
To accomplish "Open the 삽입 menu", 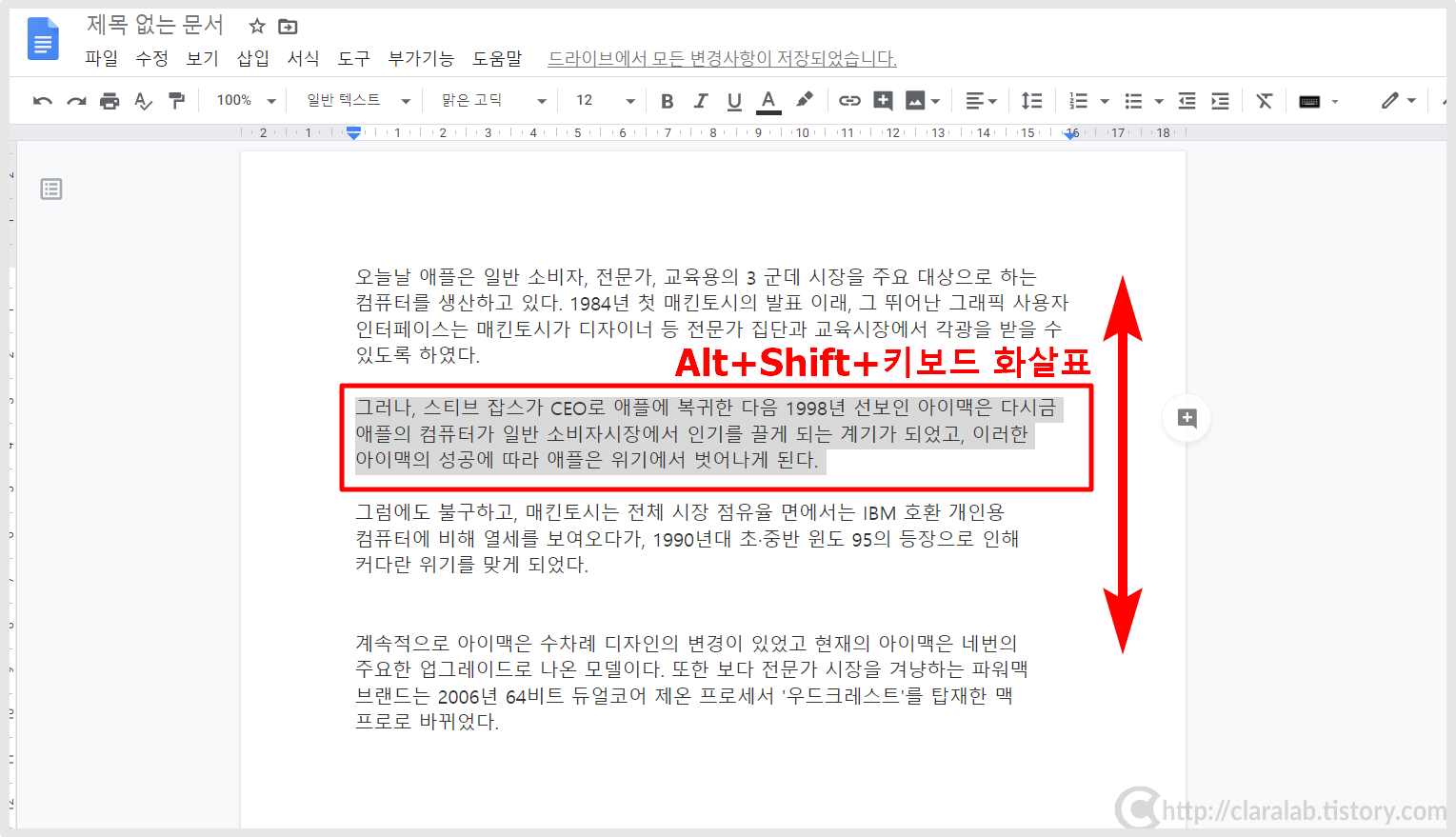I will tap(253, 58).
